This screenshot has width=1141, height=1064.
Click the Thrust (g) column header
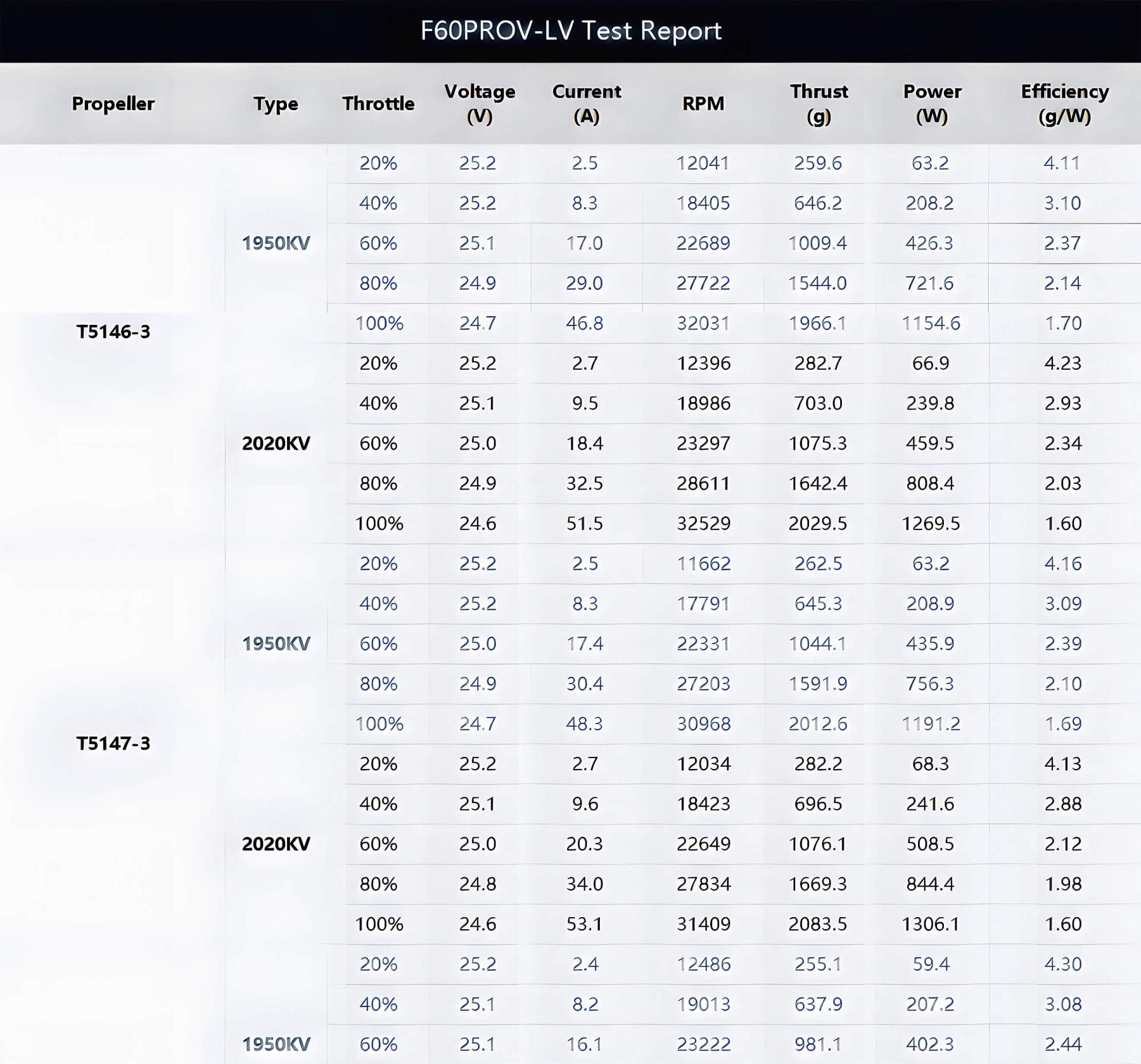(818, 104)
